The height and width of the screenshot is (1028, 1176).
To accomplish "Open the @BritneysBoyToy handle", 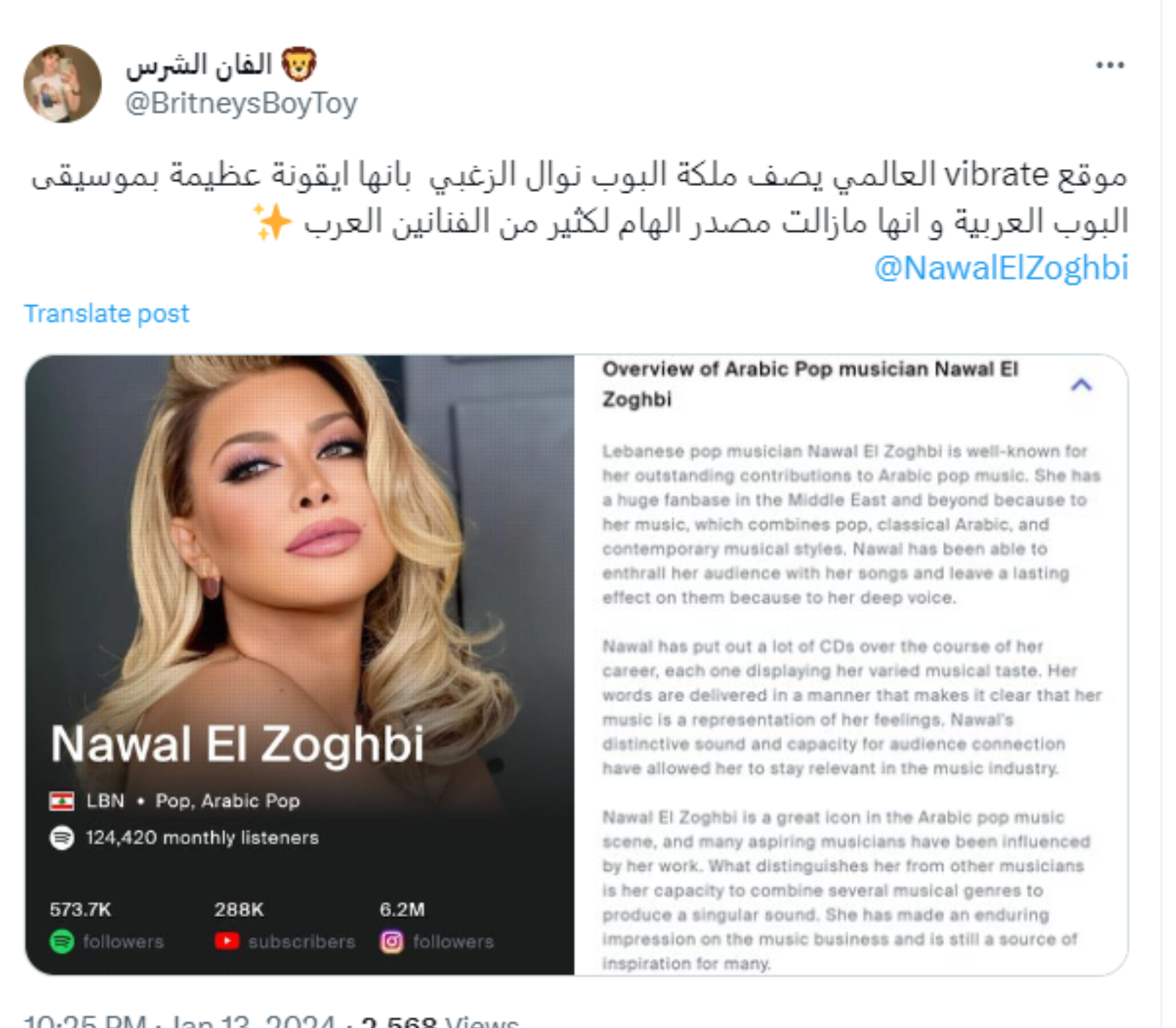I will [x=241, y=103].
